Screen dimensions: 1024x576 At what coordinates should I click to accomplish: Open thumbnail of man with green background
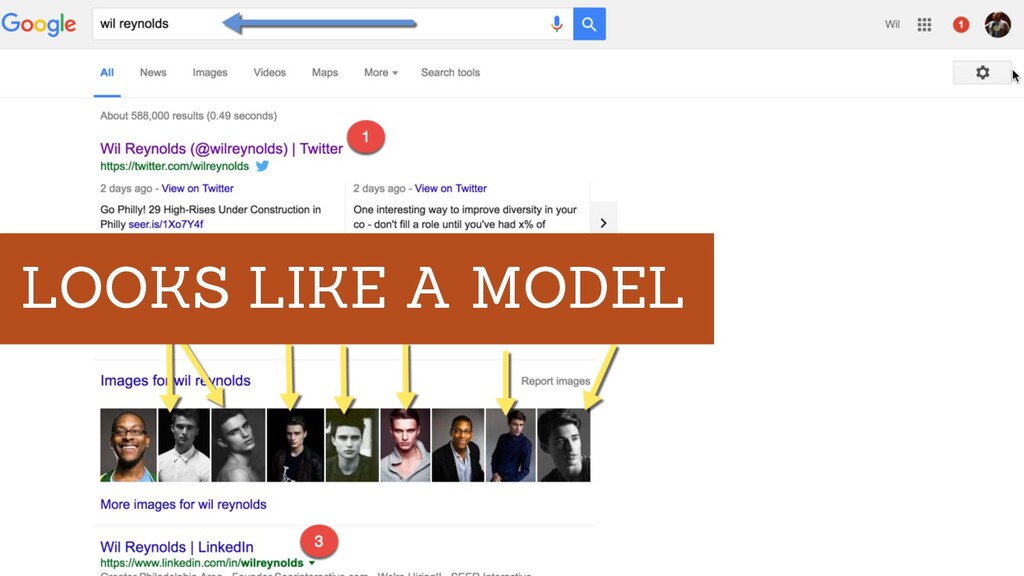352,445
